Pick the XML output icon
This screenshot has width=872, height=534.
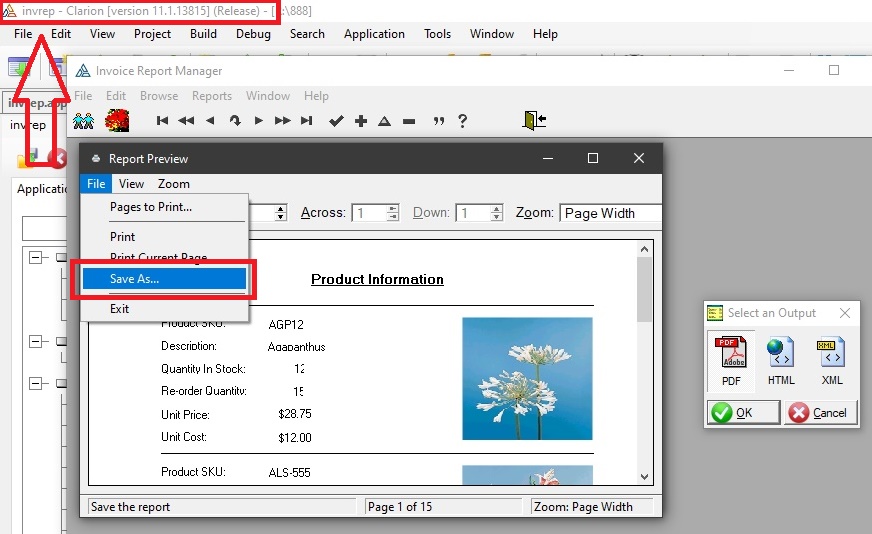click(830, 360)
